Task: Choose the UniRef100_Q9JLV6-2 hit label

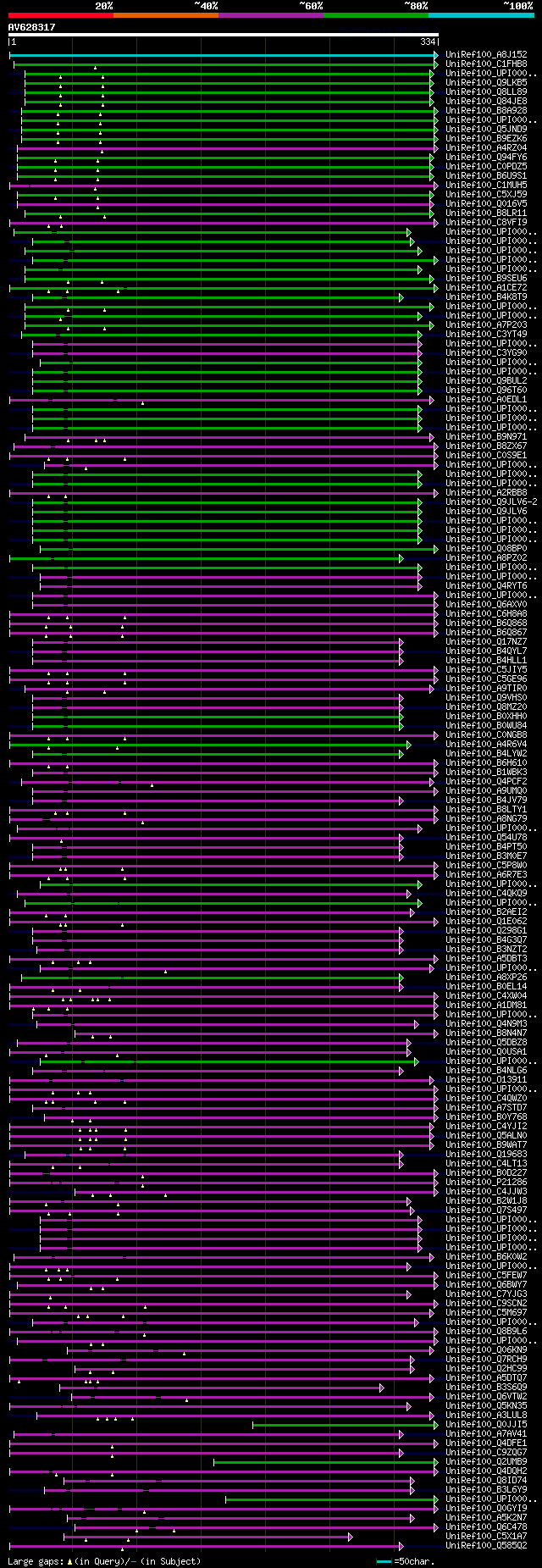Action: coord(491,501)
